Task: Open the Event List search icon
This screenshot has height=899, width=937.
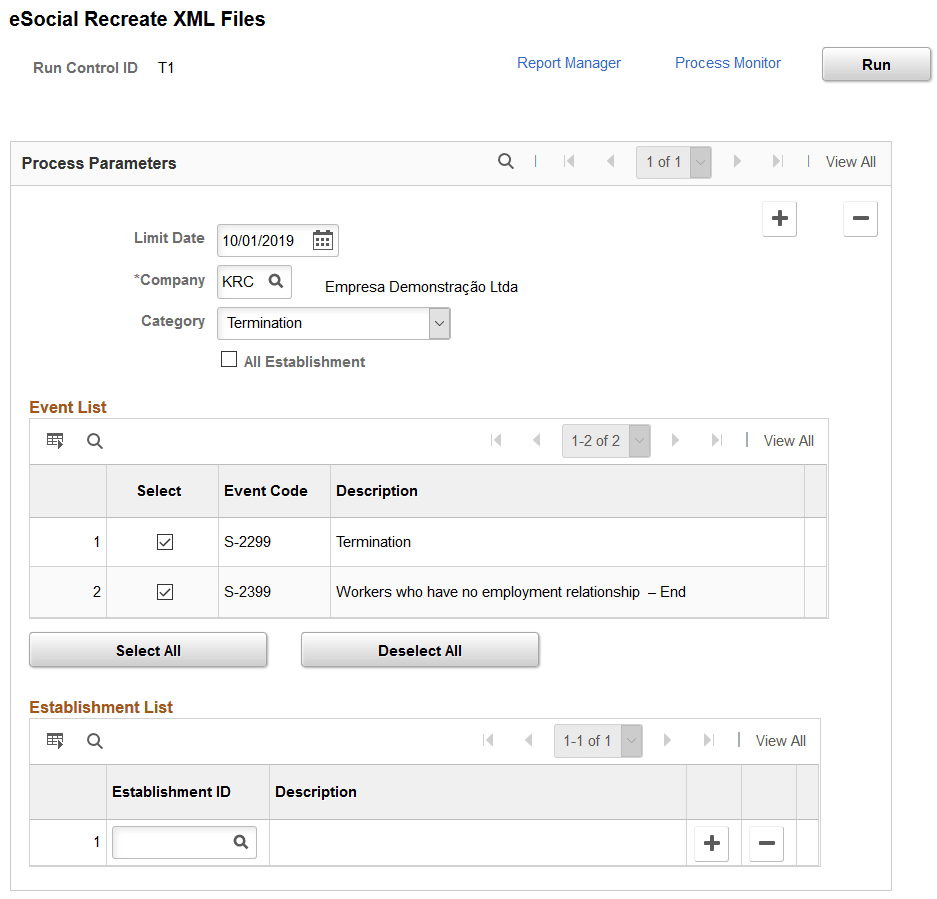Action: click(x=94, y=440)
